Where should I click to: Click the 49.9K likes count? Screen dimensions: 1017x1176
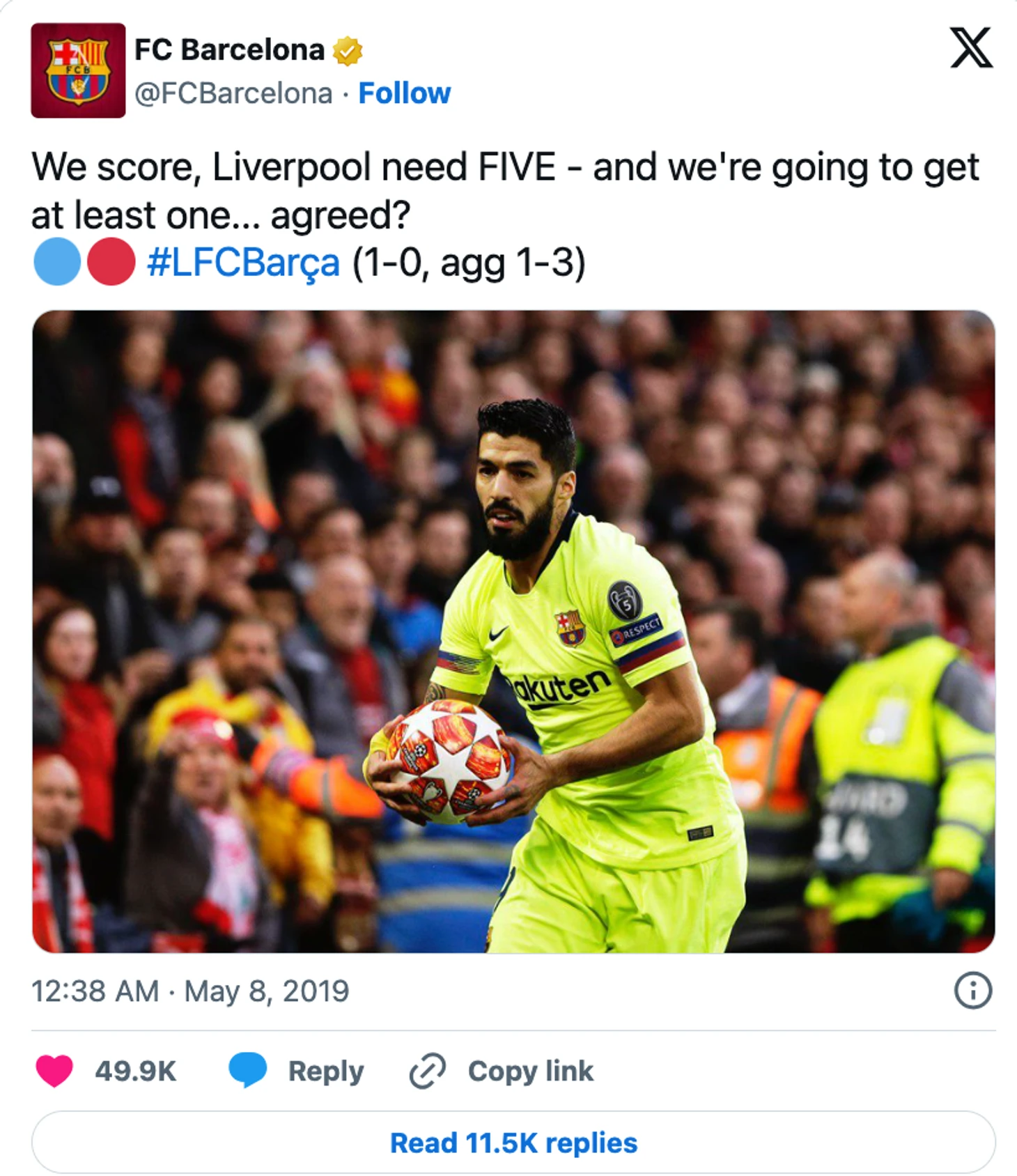pos(135,1071)
